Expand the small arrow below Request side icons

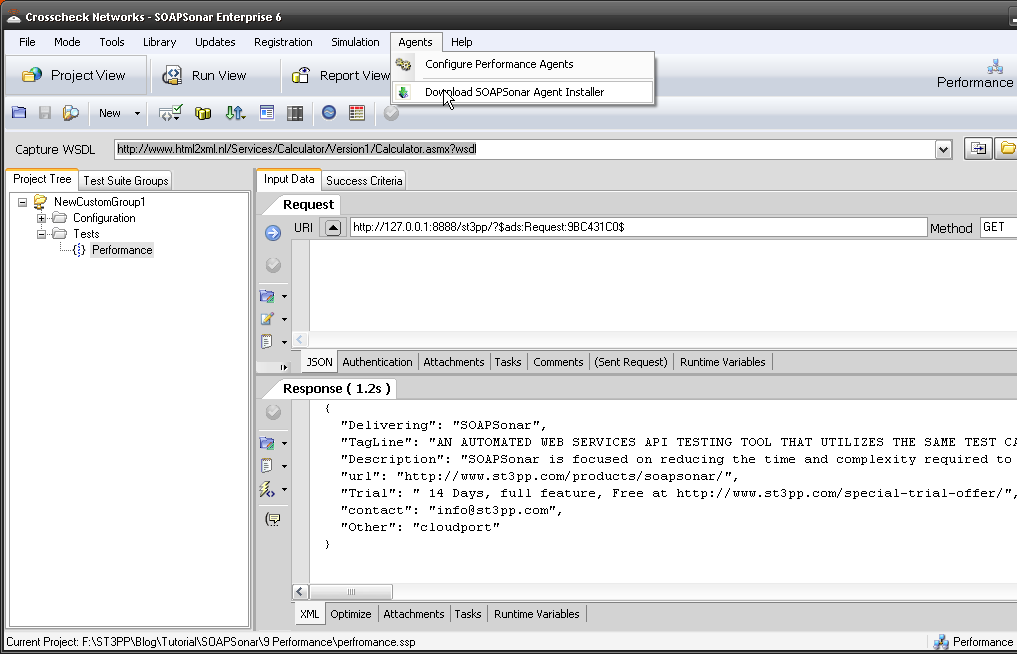pyautogui.click(x=283, y=367)
